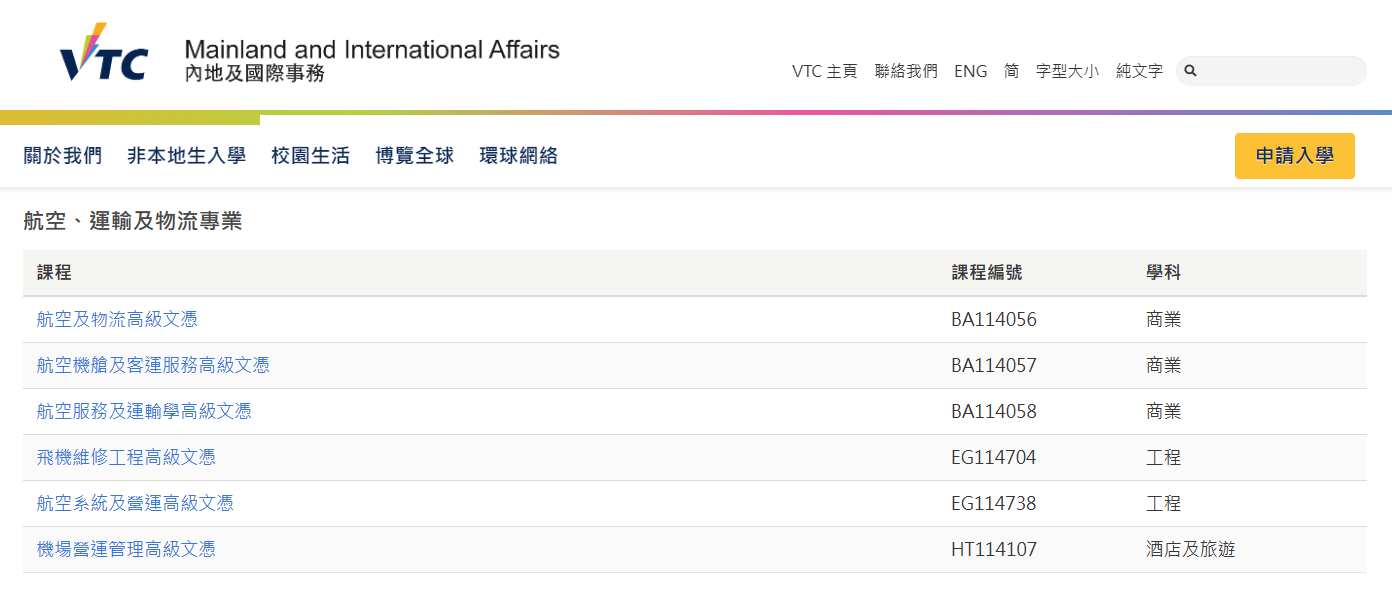Open VTC 主頁 link

pos(824,71)
